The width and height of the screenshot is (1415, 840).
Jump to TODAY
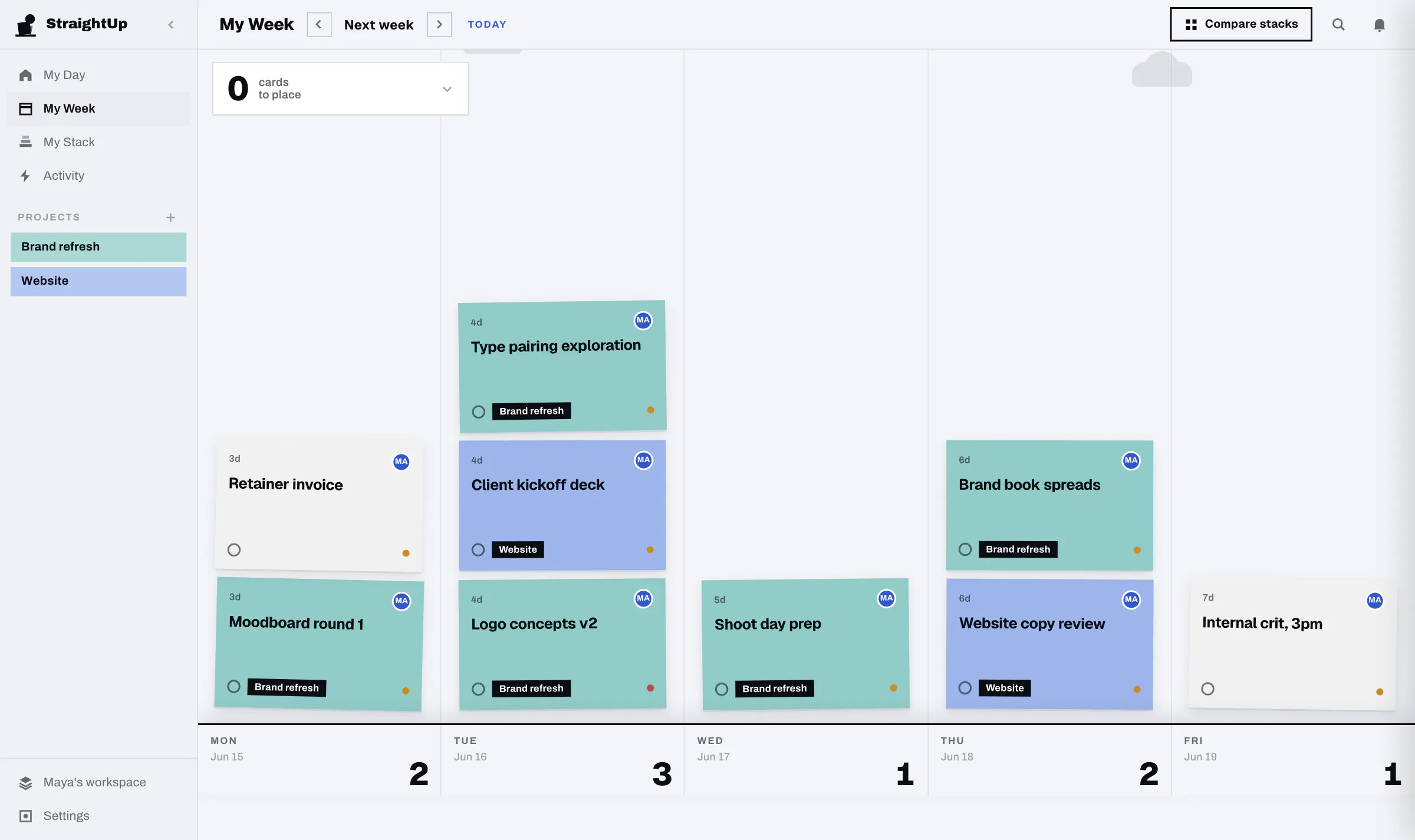[487, 24]
